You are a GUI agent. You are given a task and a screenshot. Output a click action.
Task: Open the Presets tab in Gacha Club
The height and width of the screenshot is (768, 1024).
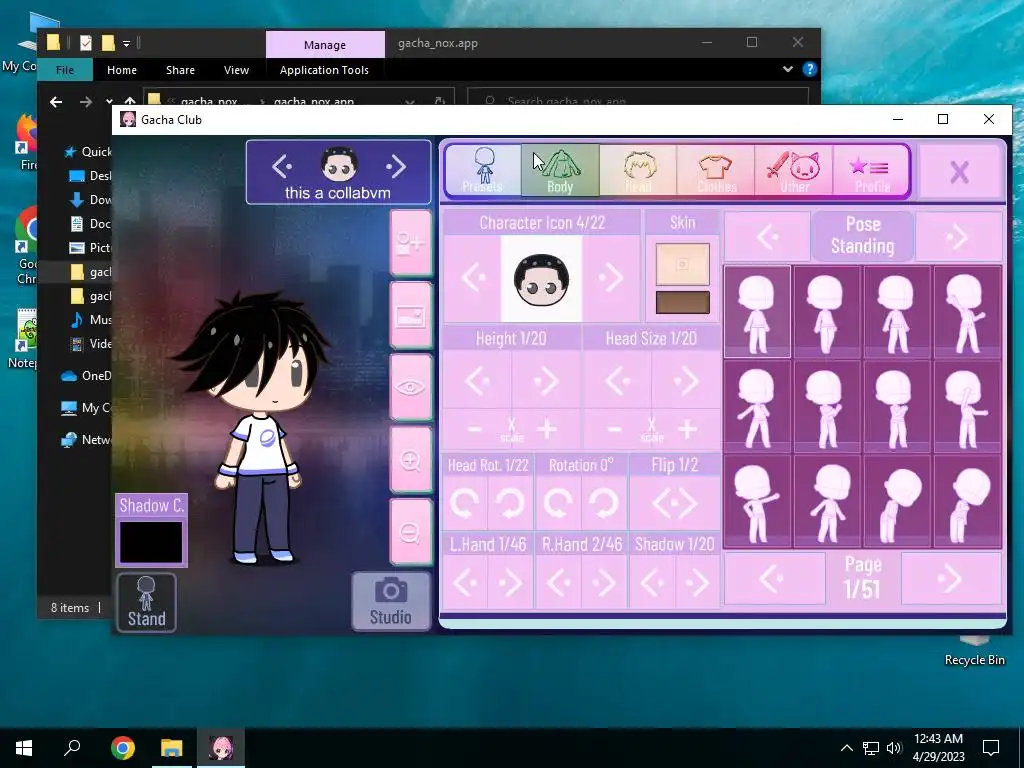483,170
